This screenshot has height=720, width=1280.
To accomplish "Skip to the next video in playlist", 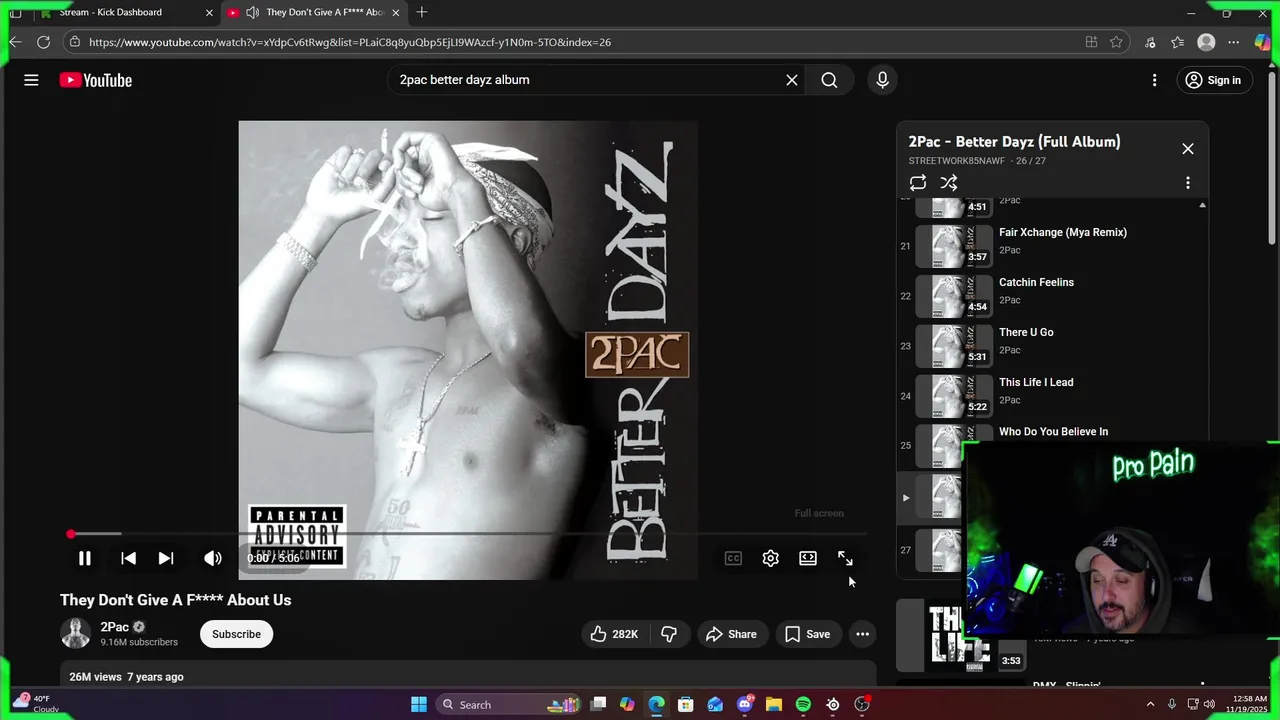I will tap(166, 558).
